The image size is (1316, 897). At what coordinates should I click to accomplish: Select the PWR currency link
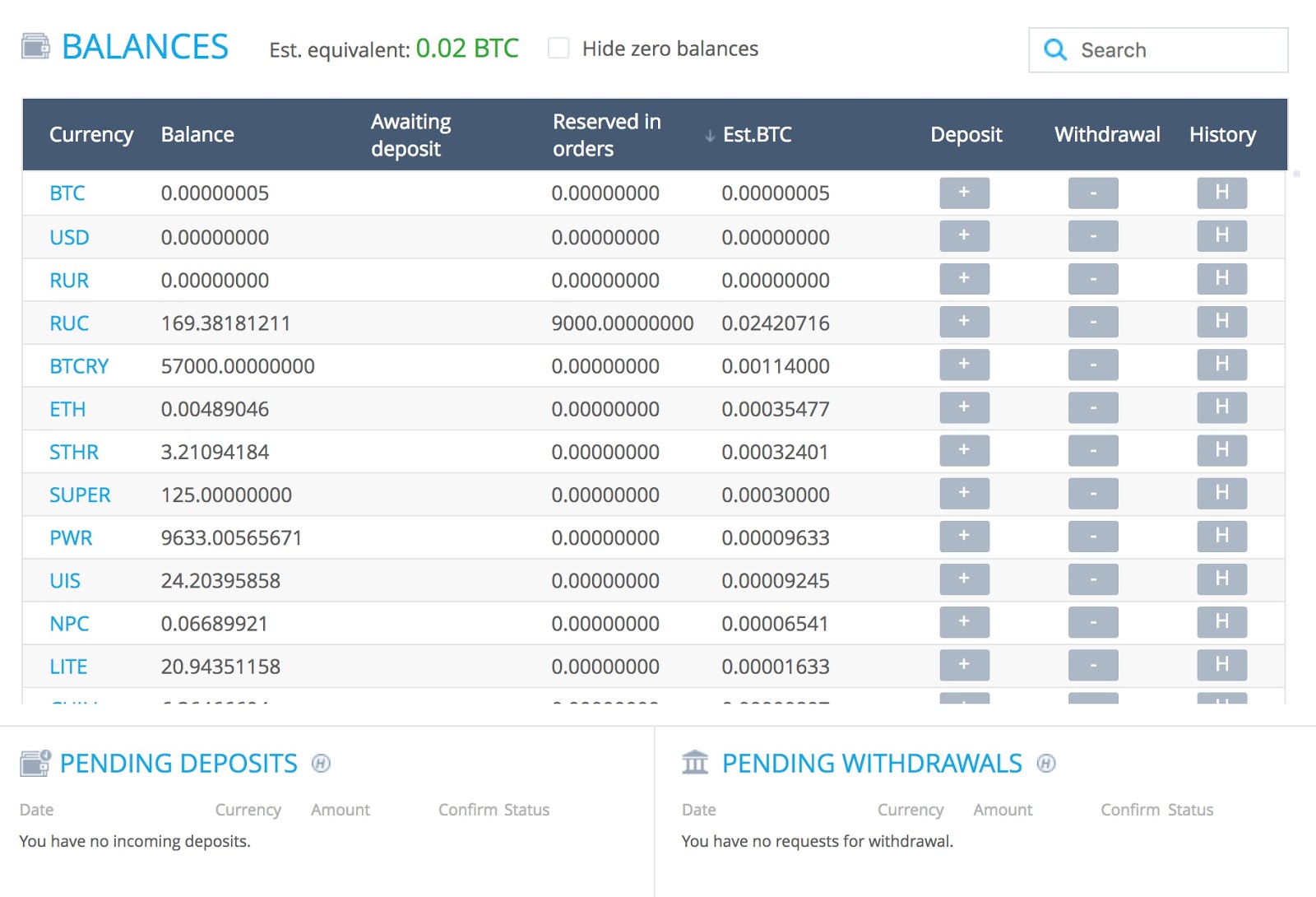pyautogui.click(x=71, y=537)
